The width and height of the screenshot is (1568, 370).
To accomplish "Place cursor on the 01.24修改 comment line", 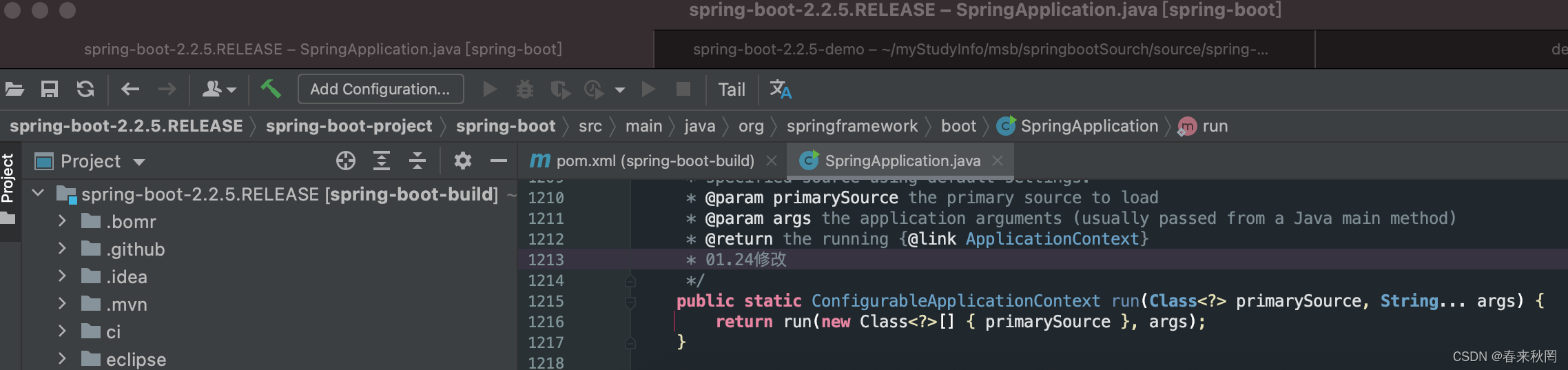I will 746,260.
